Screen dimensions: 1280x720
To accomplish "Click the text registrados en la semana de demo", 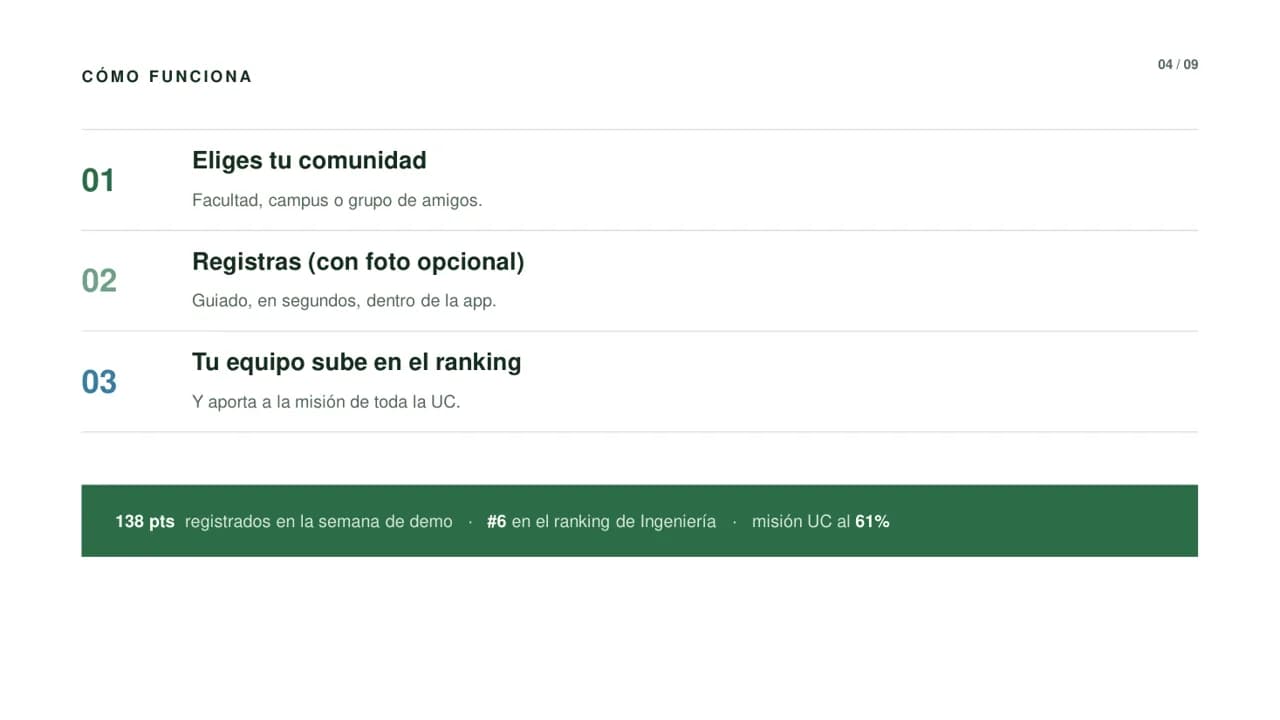I will (319, 521).
